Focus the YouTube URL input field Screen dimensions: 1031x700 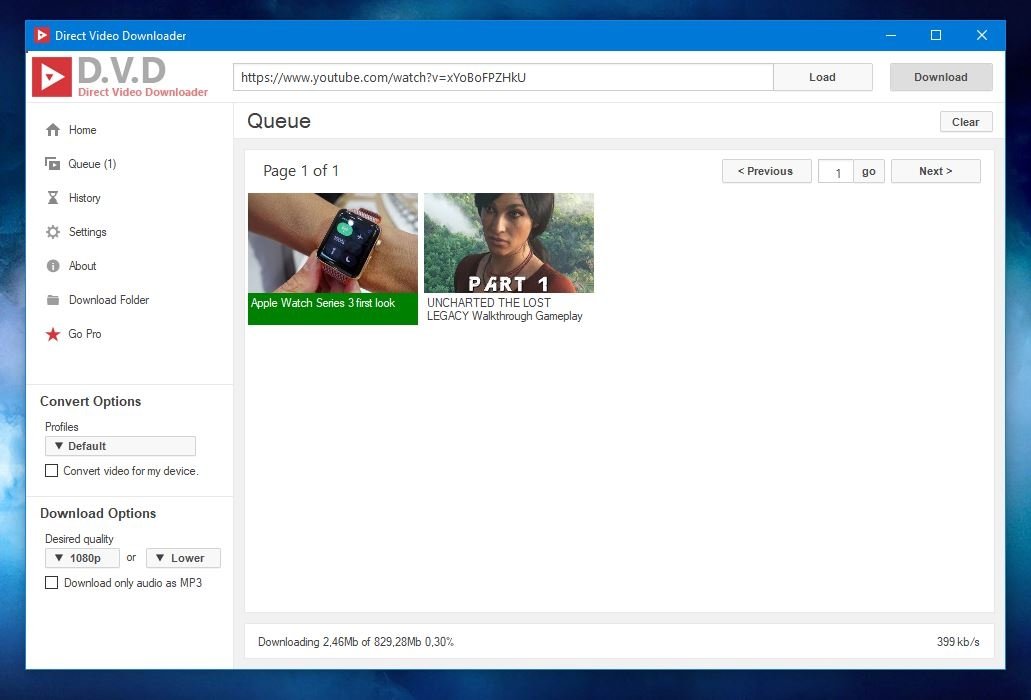coord(503,77)
